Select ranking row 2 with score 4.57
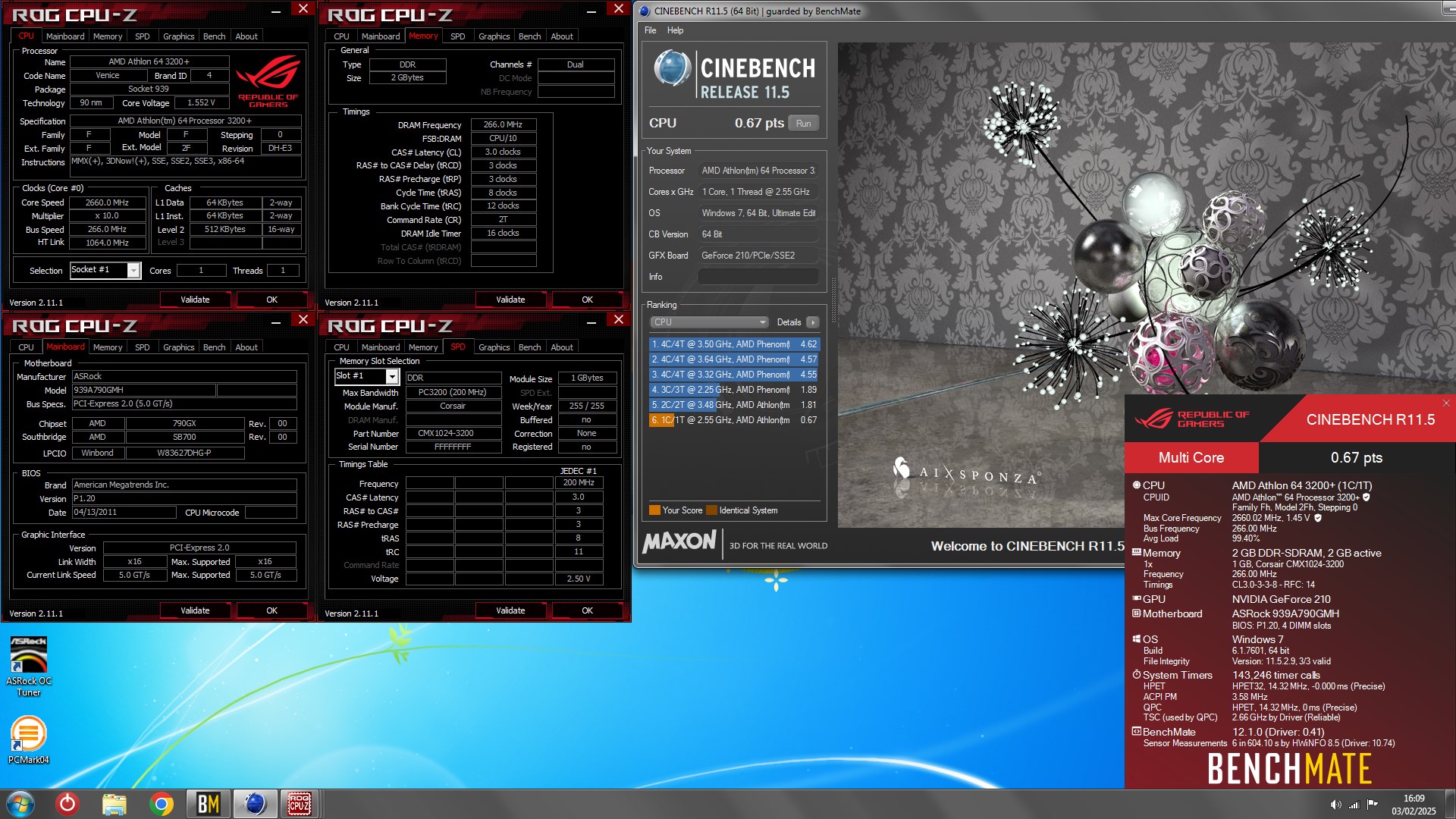The width and height of the screenshot is (1456, 819). [x=734, y=359]
